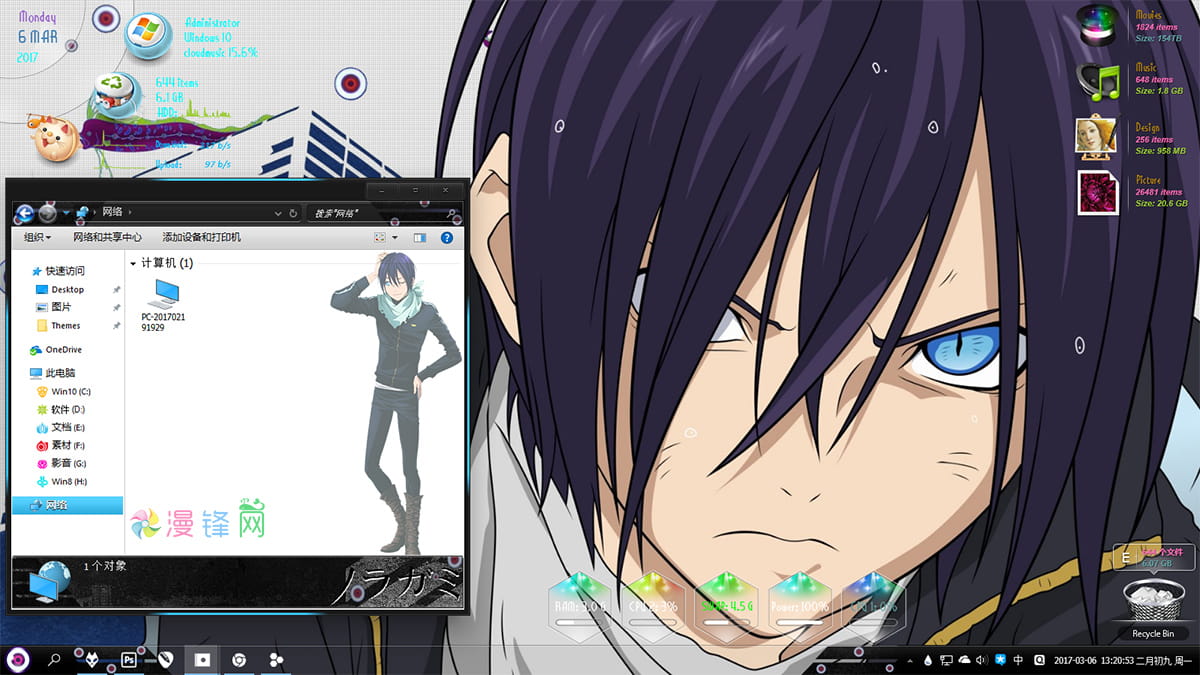Refresh the 网络 folder view
The height and width of the screenshot is (675, 1200).
pyautogui.click(x=293, y=213)
